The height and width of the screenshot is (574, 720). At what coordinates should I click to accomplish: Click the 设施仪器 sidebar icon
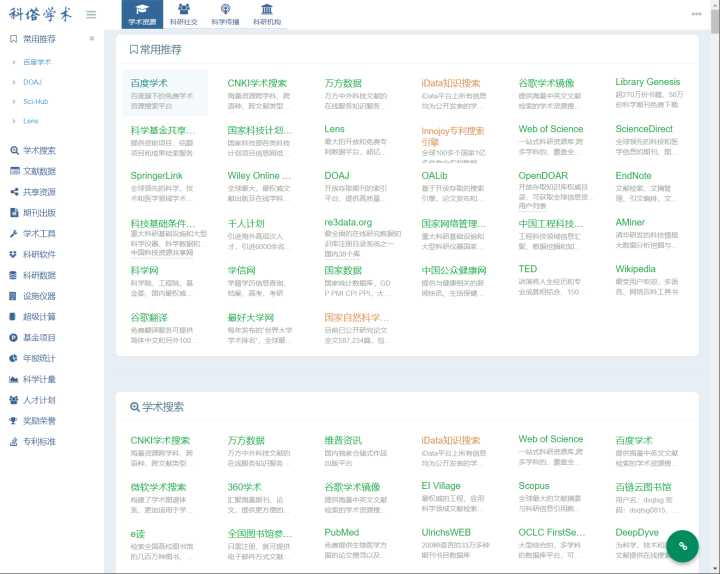click(x=13, y=296)
